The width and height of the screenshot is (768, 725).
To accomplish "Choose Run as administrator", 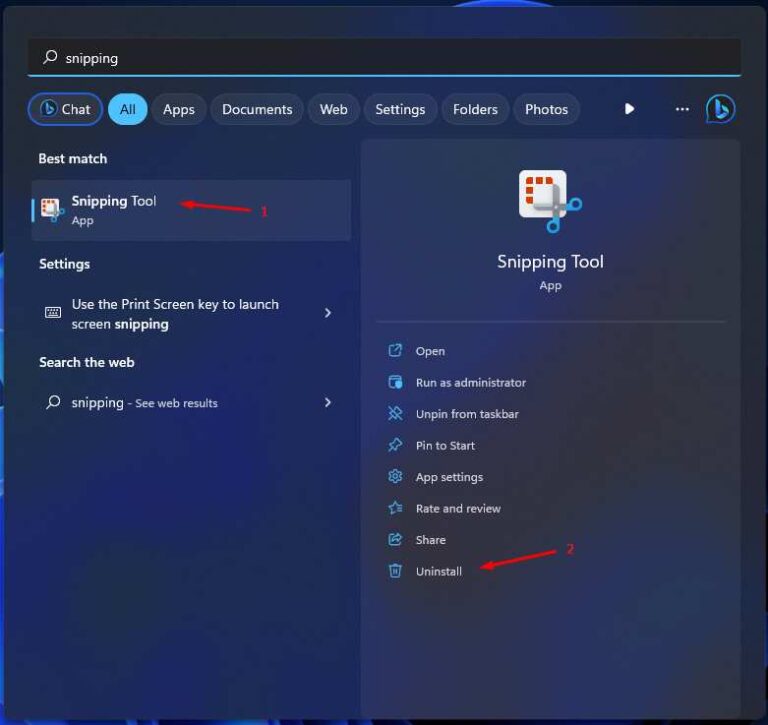I will point(471,383).
